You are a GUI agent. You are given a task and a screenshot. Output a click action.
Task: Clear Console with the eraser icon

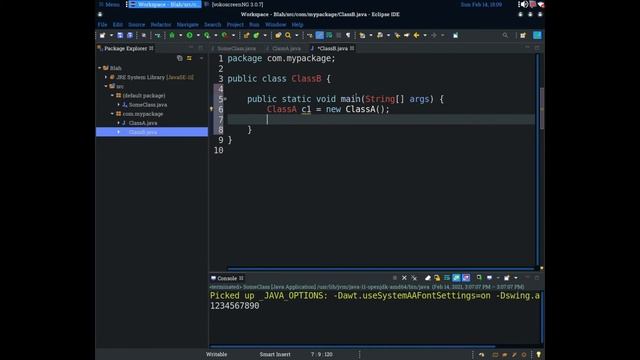point(427,278)
